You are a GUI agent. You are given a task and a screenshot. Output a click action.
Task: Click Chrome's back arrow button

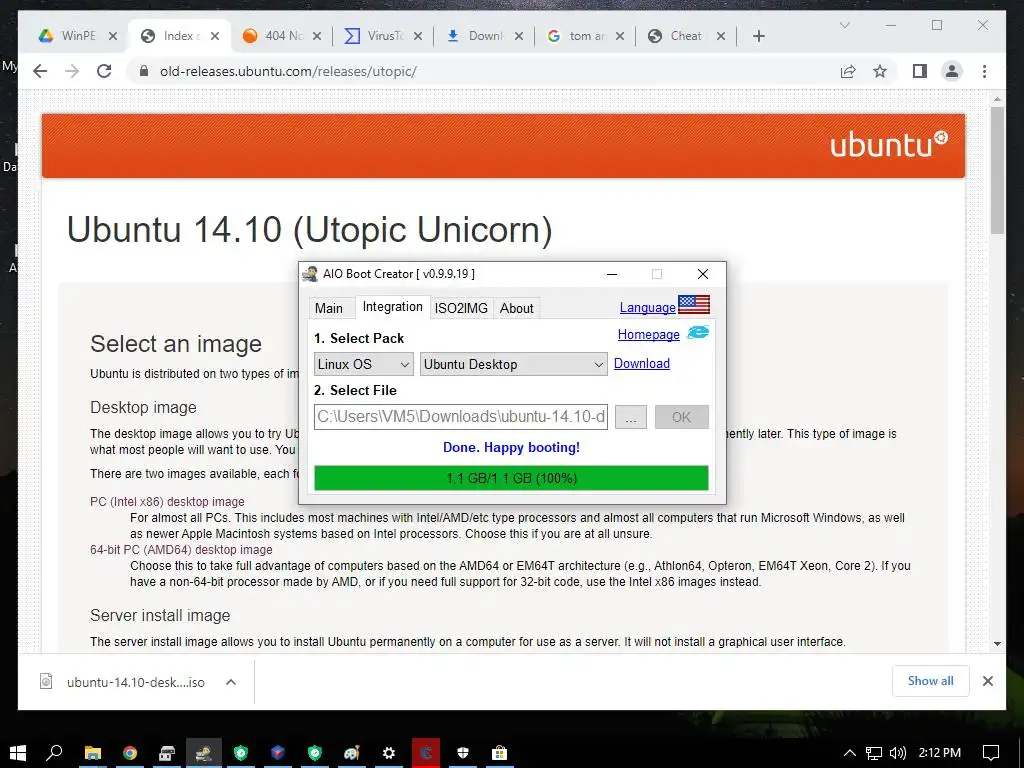[x=40, y=71]
